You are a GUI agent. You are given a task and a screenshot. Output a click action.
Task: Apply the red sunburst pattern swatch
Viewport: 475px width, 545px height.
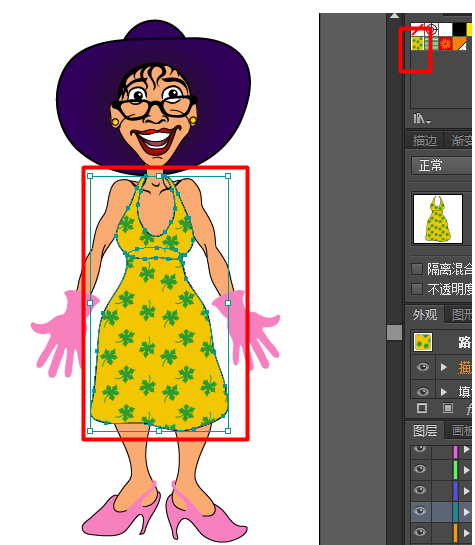coord(445,44)
